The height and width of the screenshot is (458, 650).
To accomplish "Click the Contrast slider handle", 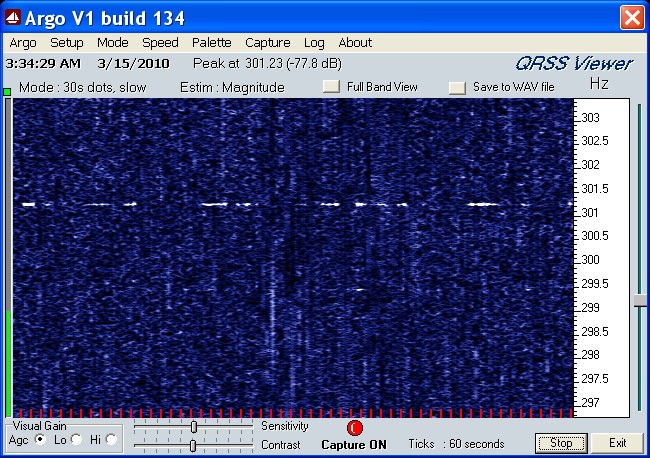I will 193,446.
